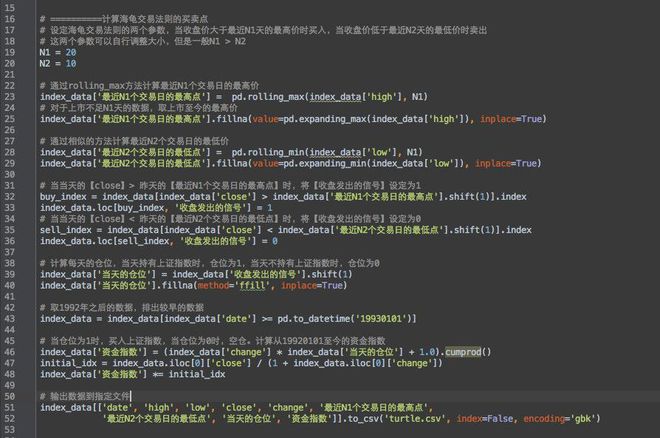The width and height of the screenshot is (660, 438).
Task: Click line number 52 in the gutter
Action: pyautogui.click(x=9, y=419)
